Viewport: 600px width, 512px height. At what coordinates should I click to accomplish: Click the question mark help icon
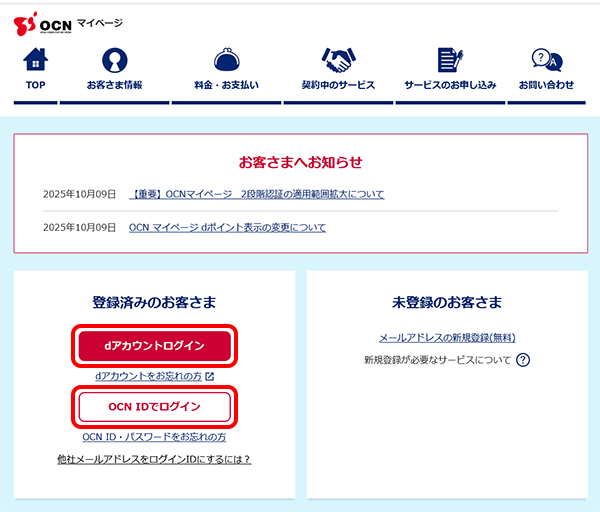[x=522, y=360]
